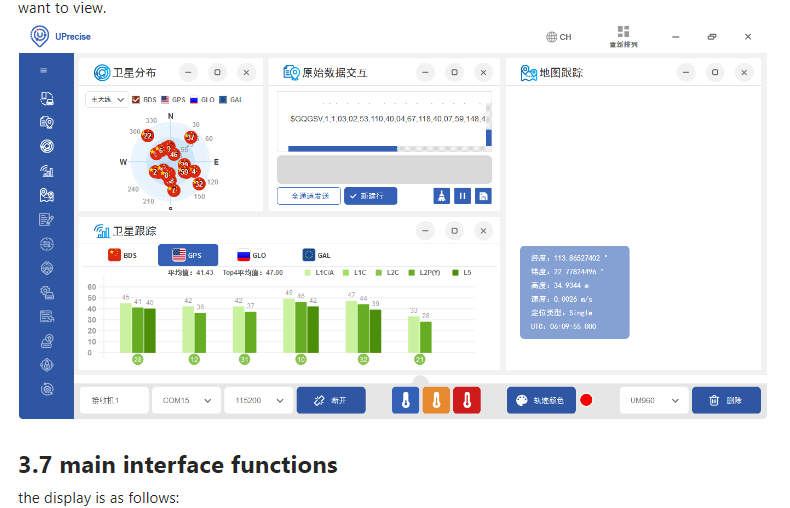Screen dimensions: 790x508
Task: Click the gear-with-device sidebar icon
Action: tap(47, 292)
